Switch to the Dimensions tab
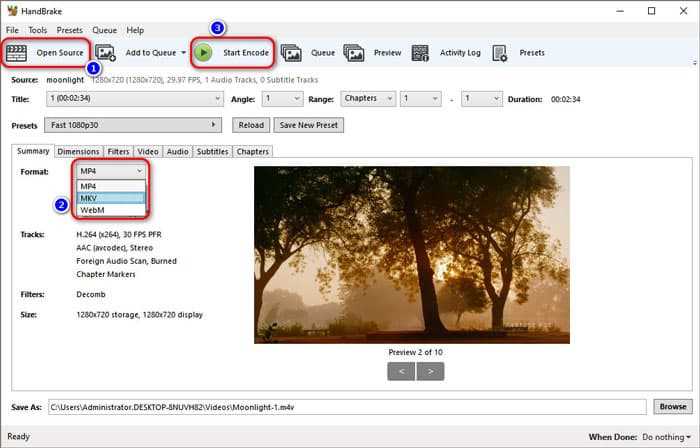The width and height of the screenshot is (700, 448). tap(78, 152)
